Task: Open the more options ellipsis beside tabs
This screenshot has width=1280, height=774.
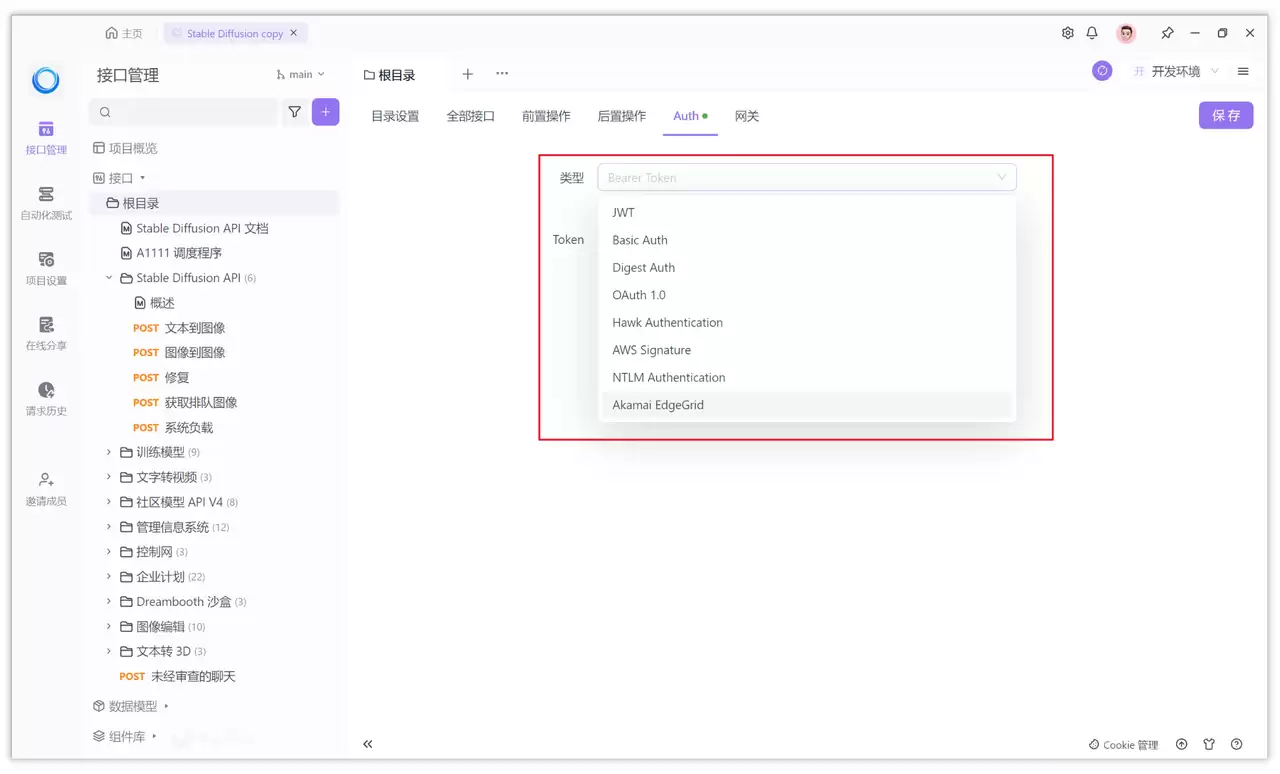Action: [x=502, y=74]
